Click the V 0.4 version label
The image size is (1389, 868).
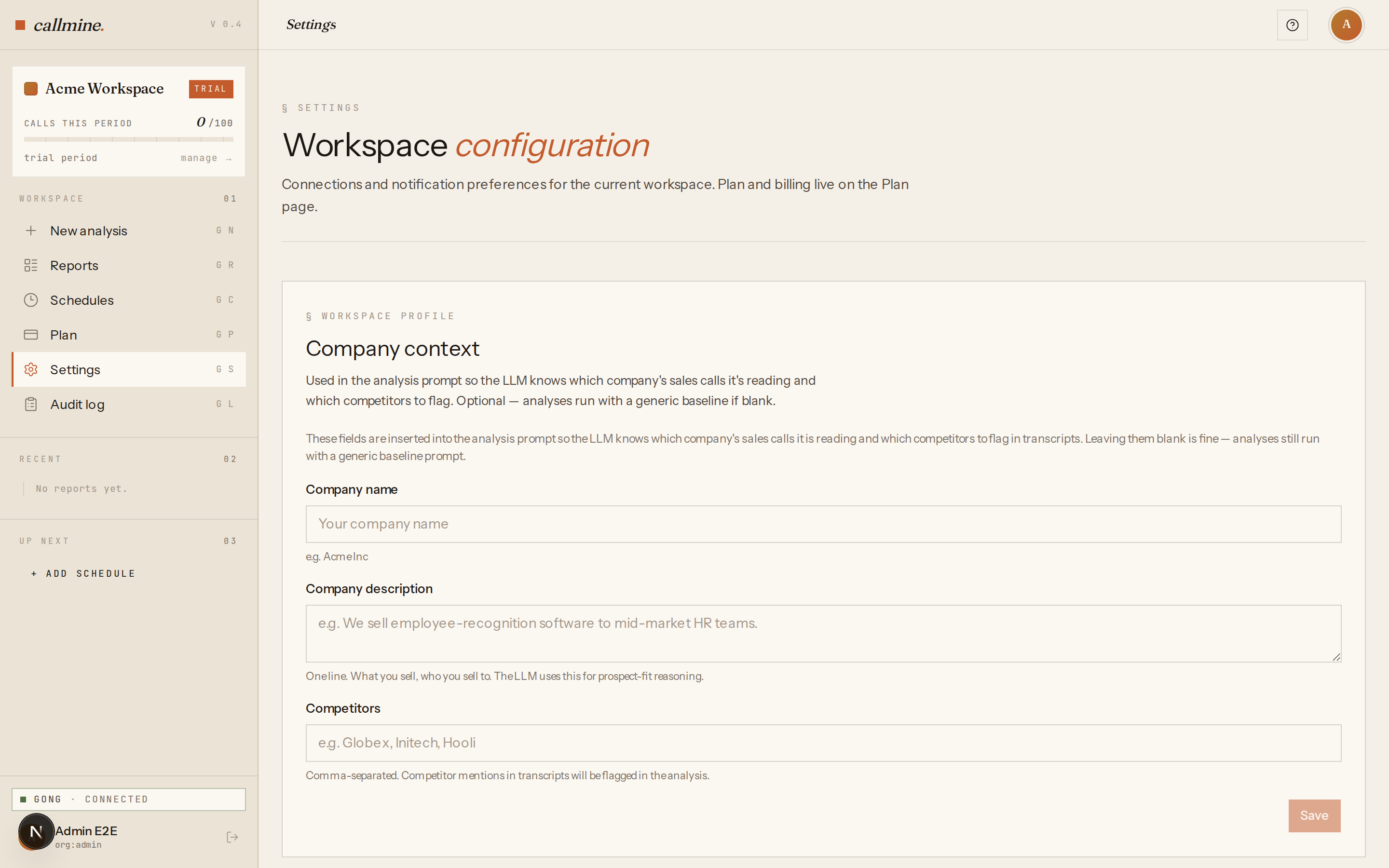(226, 24)
